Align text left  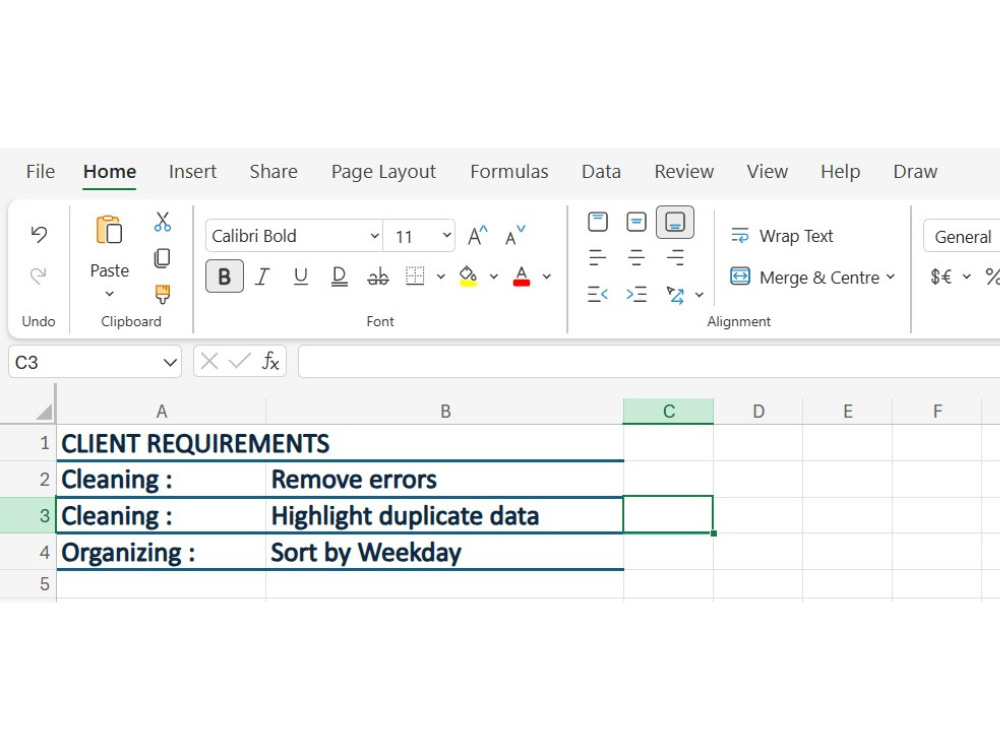[x=598, y=258]
